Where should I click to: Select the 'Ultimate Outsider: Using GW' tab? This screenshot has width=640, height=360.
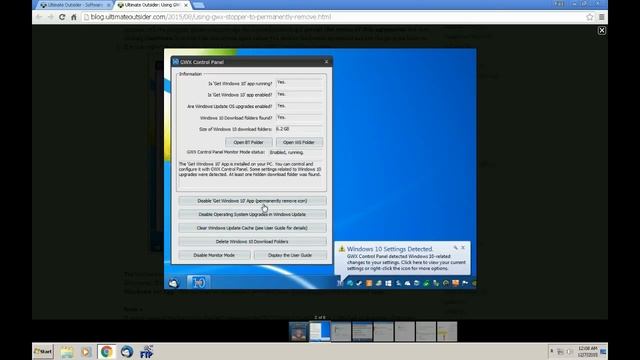click(x=152, y=5)
